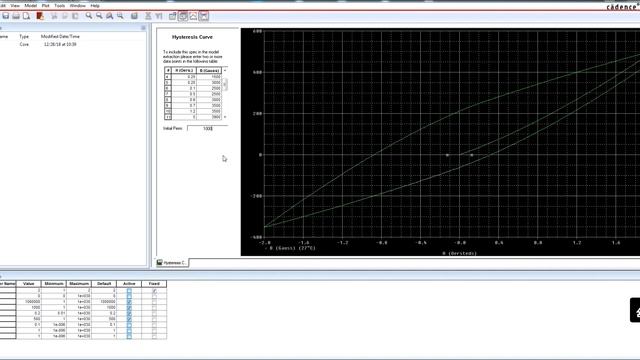Click the curve-shaped icon in the view group
This screenshot has height=360, width=640.
pos(193,16)
